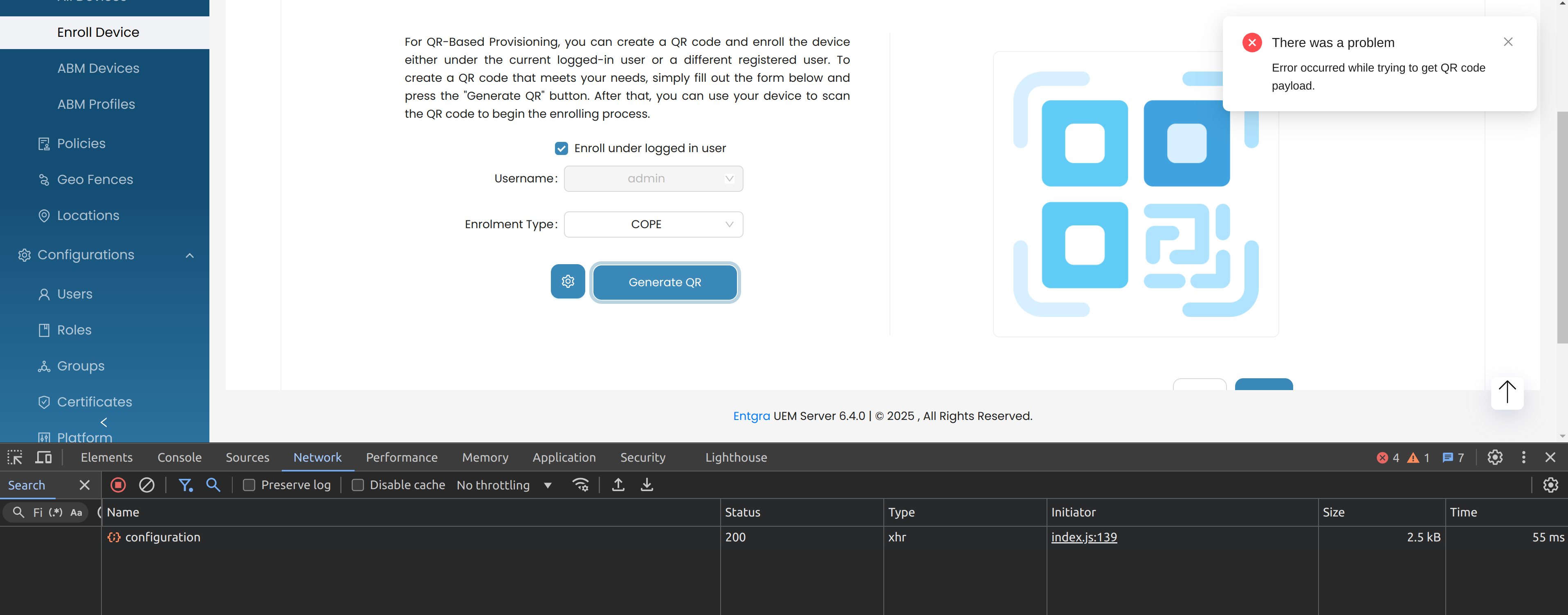Sort requests by Size column header
The image size is (1568, 615).
point(1382,513)
